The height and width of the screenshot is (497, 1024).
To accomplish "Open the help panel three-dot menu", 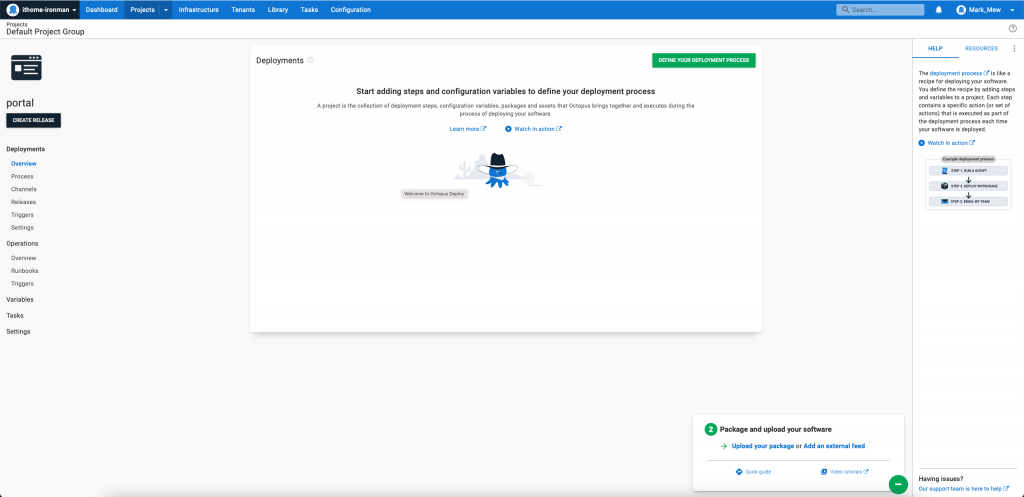I will point(1014,48).
